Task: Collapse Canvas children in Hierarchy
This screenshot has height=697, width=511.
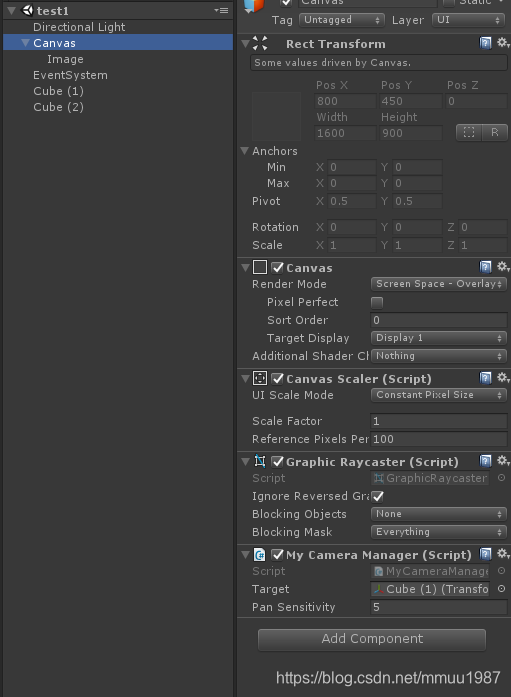Action: [x=25, y=43]
